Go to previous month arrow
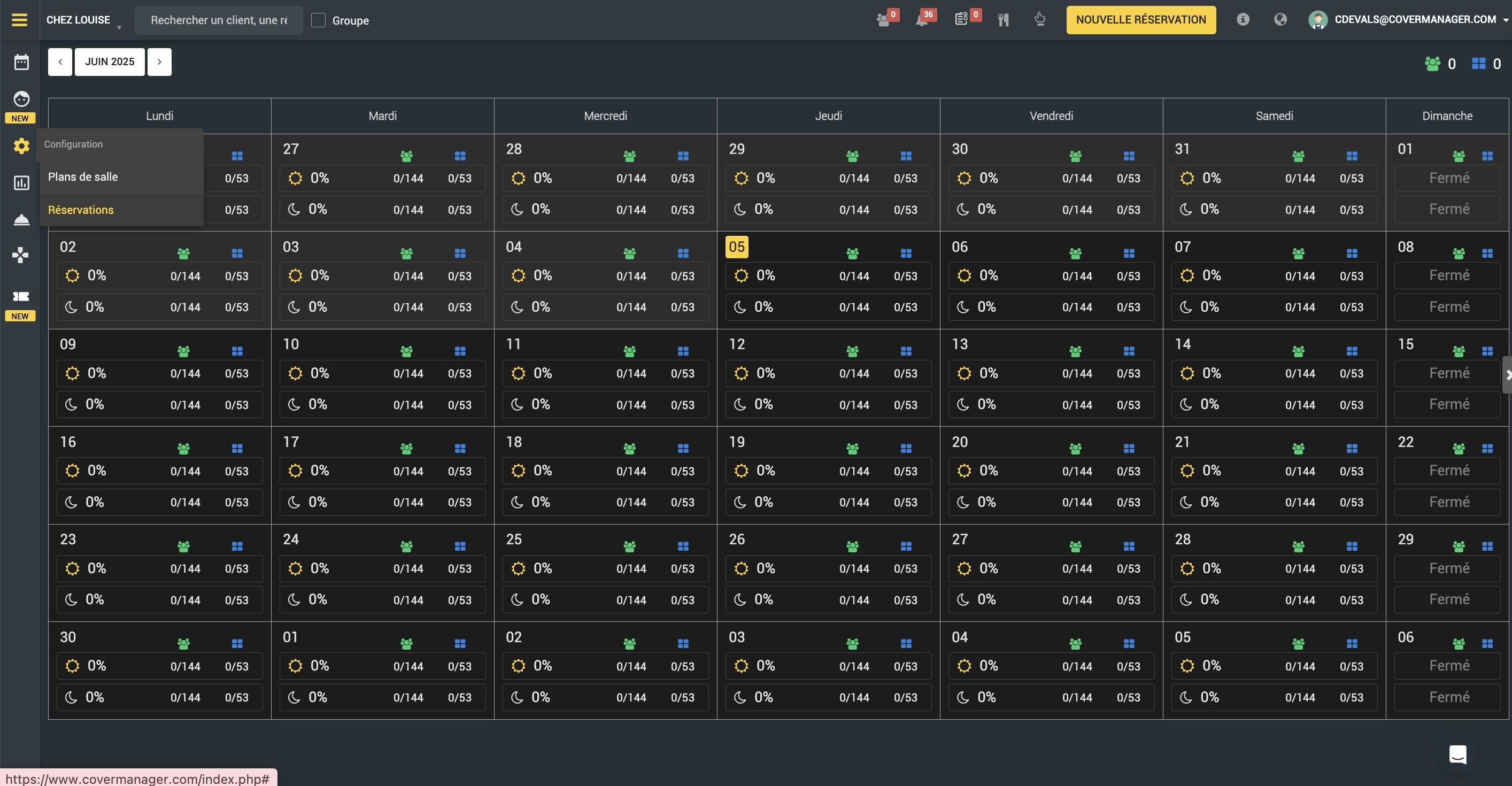This screenshot has width=1512, height=786. (x=60, y=61)
